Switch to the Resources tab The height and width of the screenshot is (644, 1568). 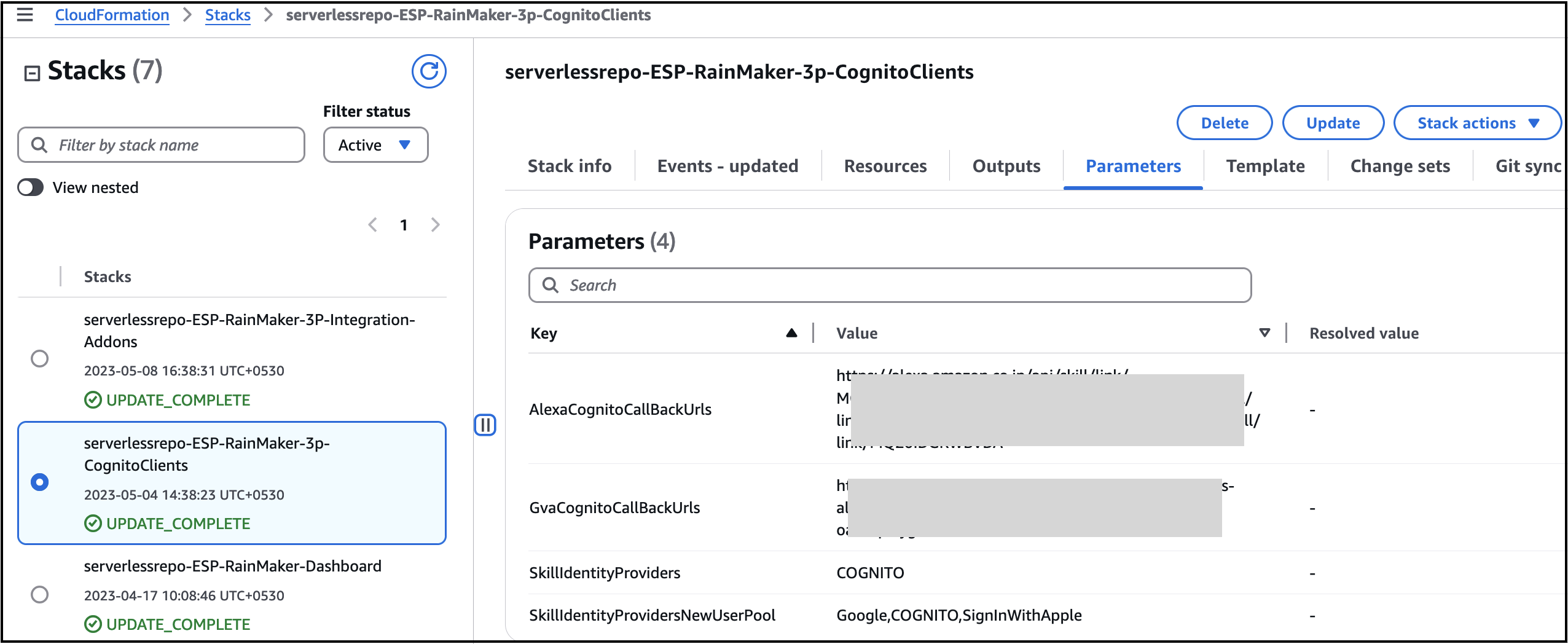pos(885,166)
